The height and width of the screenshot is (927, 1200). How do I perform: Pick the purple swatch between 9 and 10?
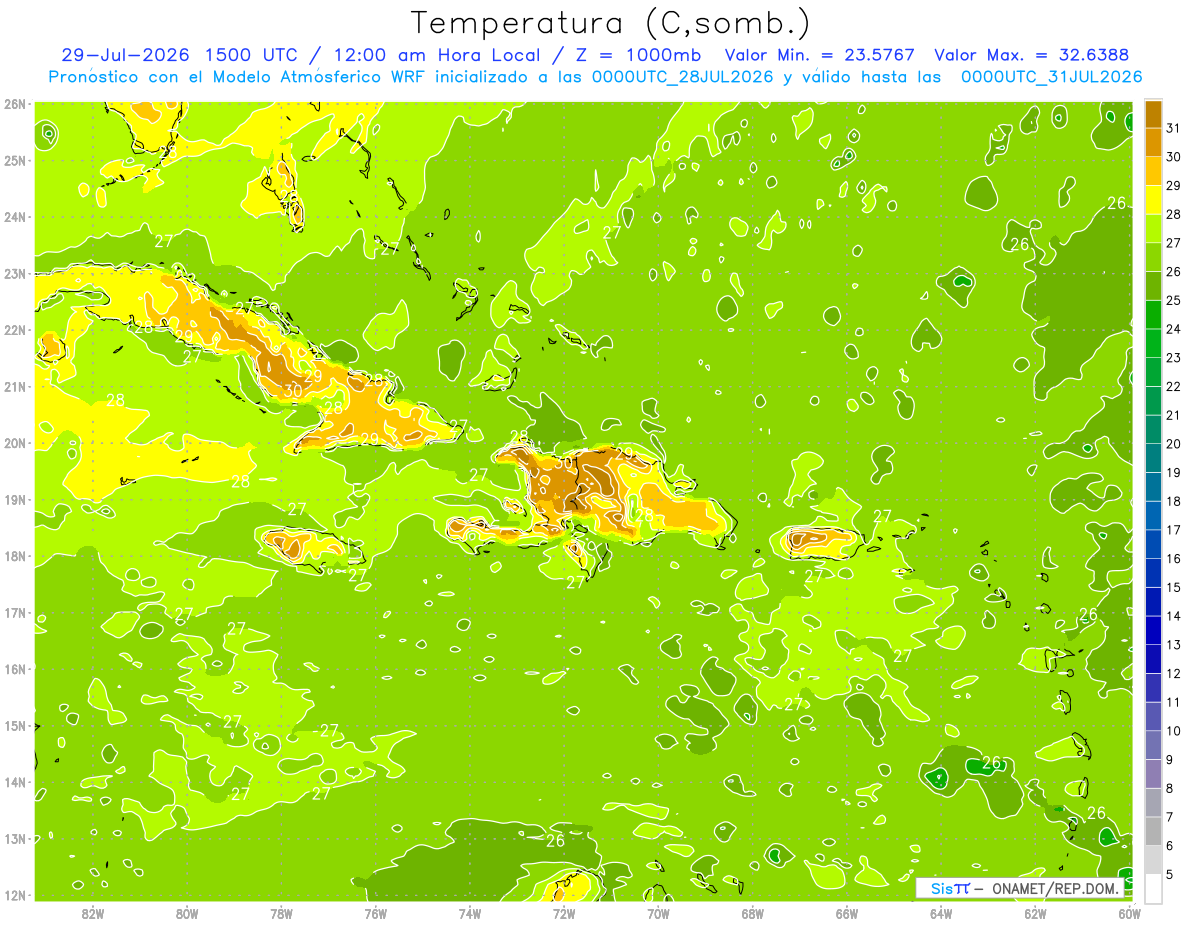[x=1153, y=745]
